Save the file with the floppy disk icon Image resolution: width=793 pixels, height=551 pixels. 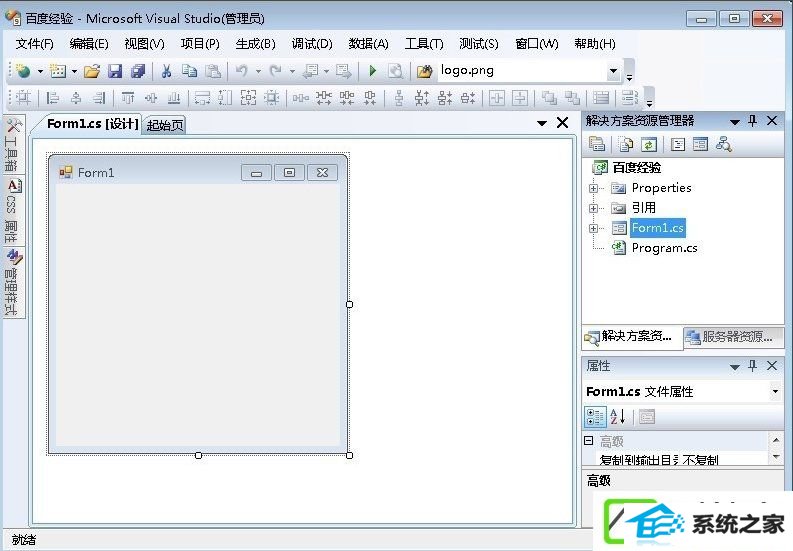click(115, 71)
